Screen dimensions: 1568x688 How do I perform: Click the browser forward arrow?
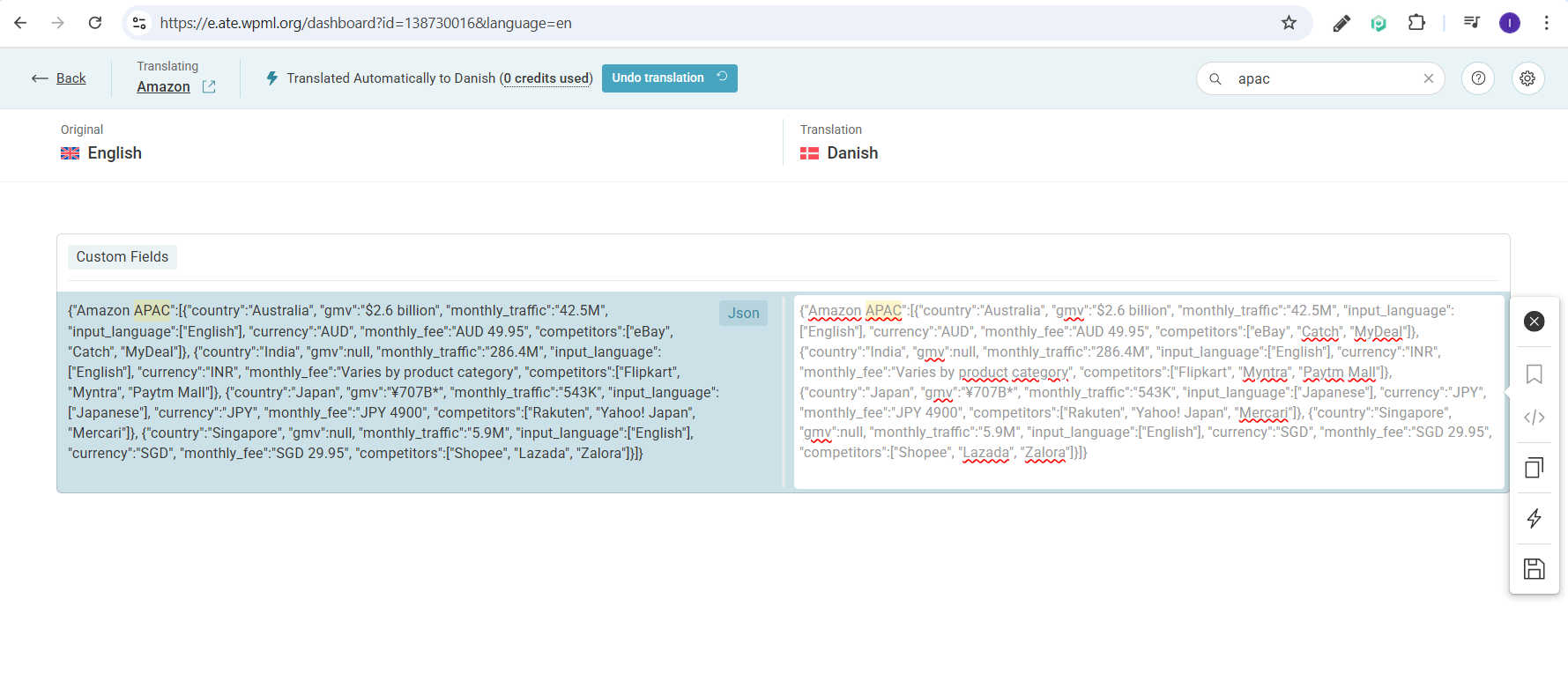(58, 23)
